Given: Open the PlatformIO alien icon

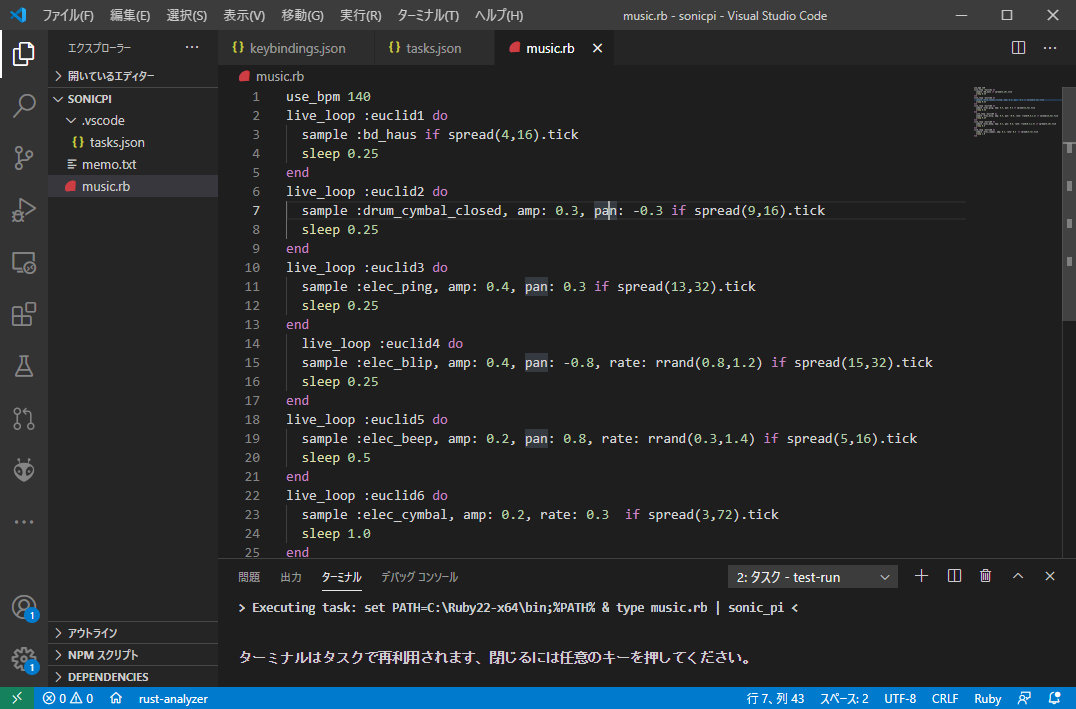Looking at the screenshot, I should 24,470.
